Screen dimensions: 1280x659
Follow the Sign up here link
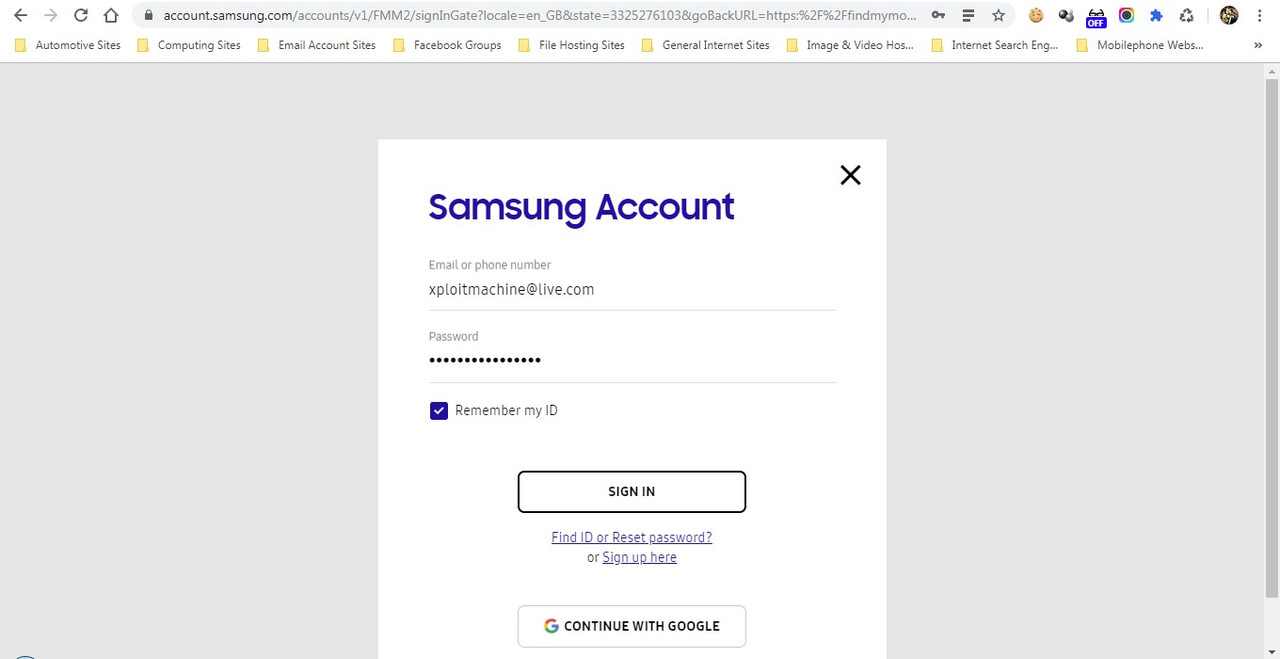point(639,557)
